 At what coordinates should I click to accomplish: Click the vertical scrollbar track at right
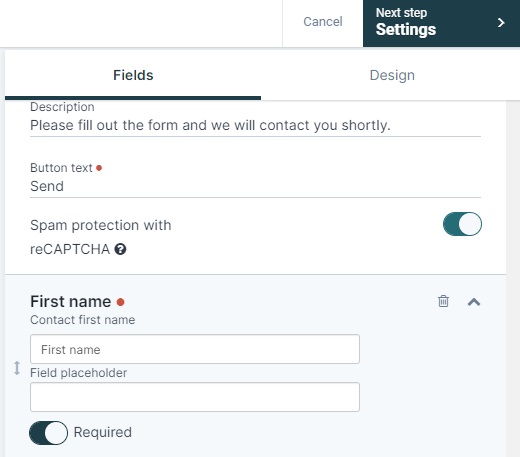click(513, 278)
